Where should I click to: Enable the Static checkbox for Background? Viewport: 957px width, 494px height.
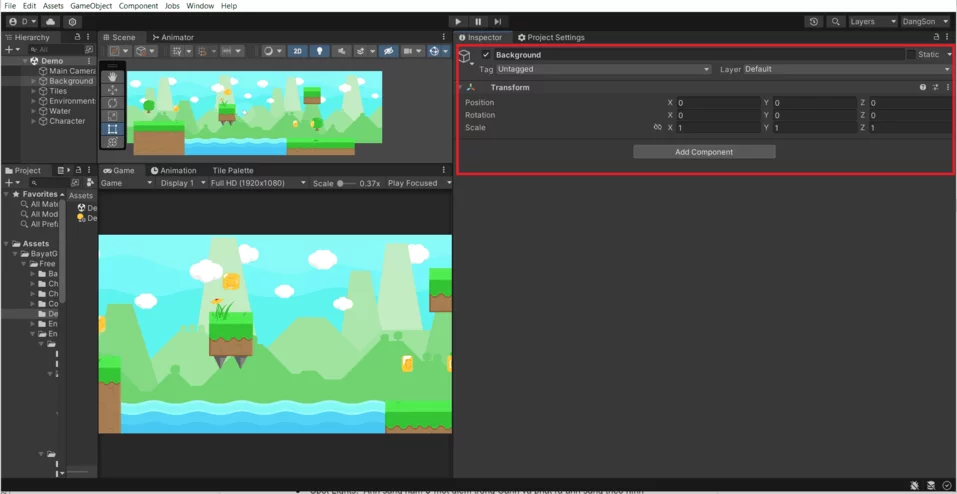tap(911, 55)
